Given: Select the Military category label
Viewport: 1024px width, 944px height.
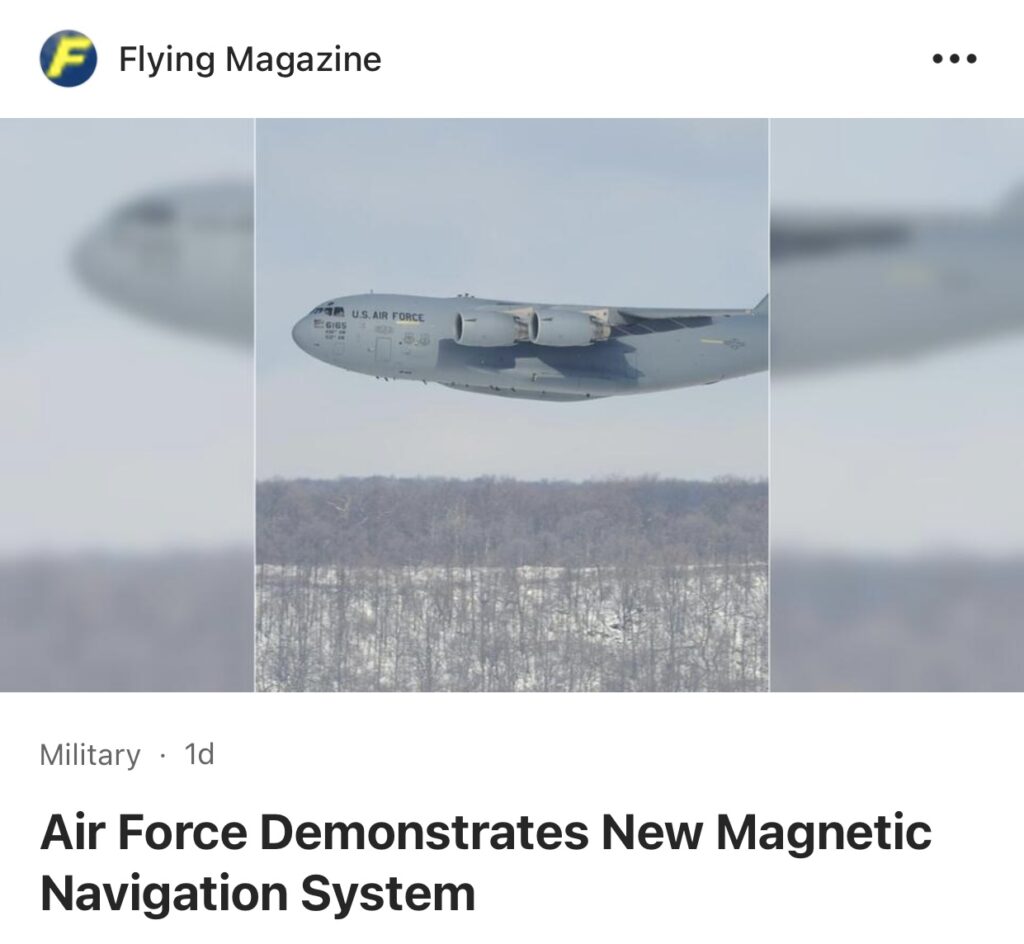Looking at the screenshot, I should 90,755.
